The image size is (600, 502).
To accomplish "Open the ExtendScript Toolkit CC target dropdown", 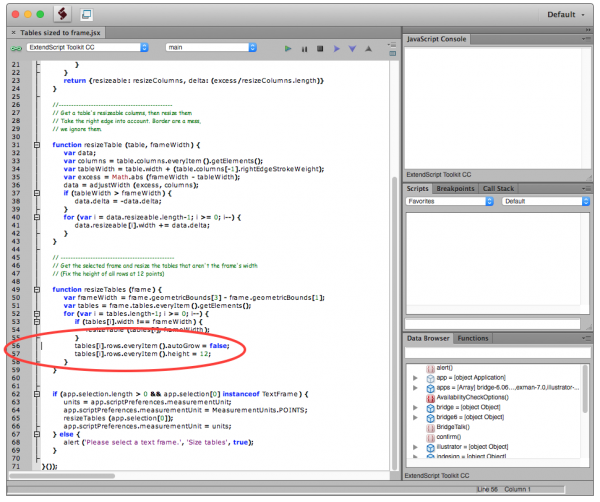I will [x=87, y=47].
